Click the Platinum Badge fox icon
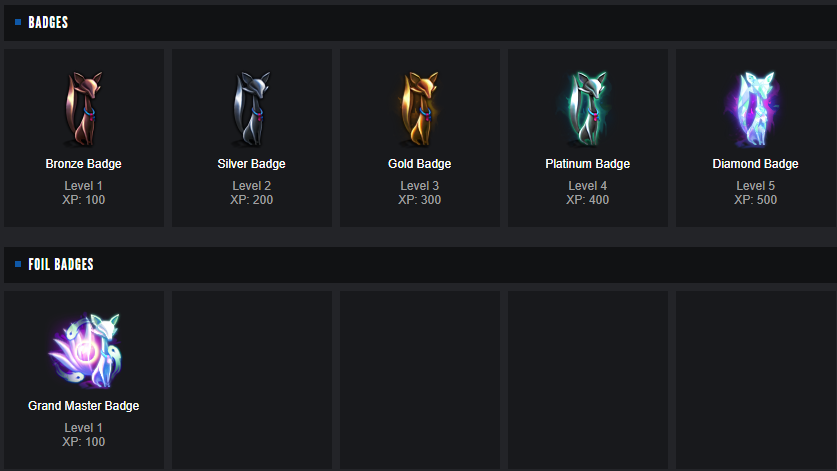 pyautogui.click(x=587, y=108)
